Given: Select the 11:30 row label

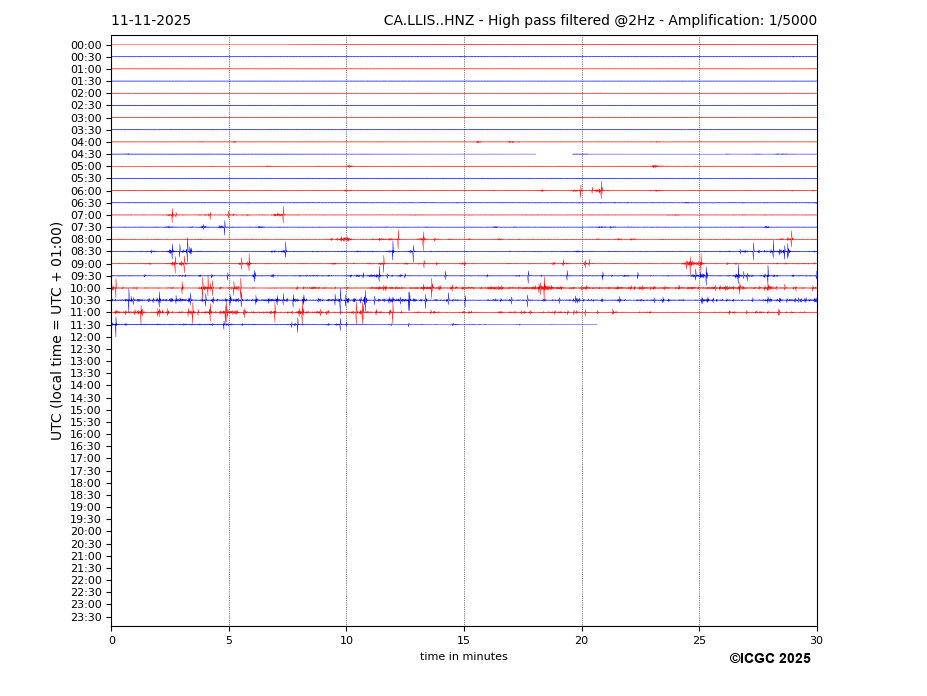Looking at the screenshot, I should pyautogui.click(x=86, y=325).
